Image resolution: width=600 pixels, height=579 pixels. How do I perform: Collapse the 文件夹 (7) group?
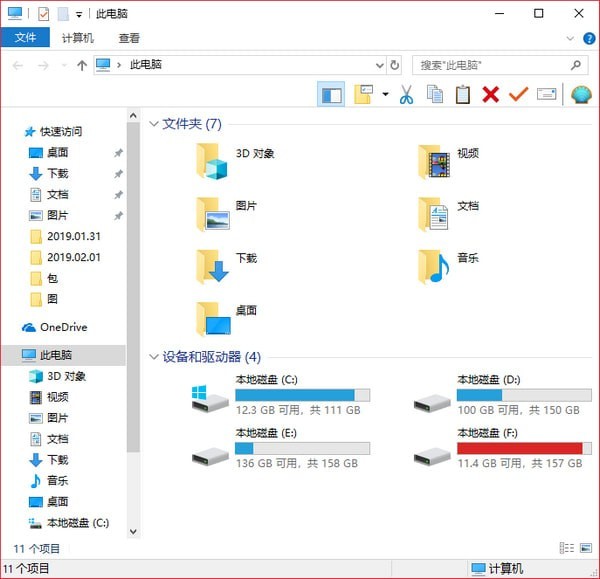[154, 124]
